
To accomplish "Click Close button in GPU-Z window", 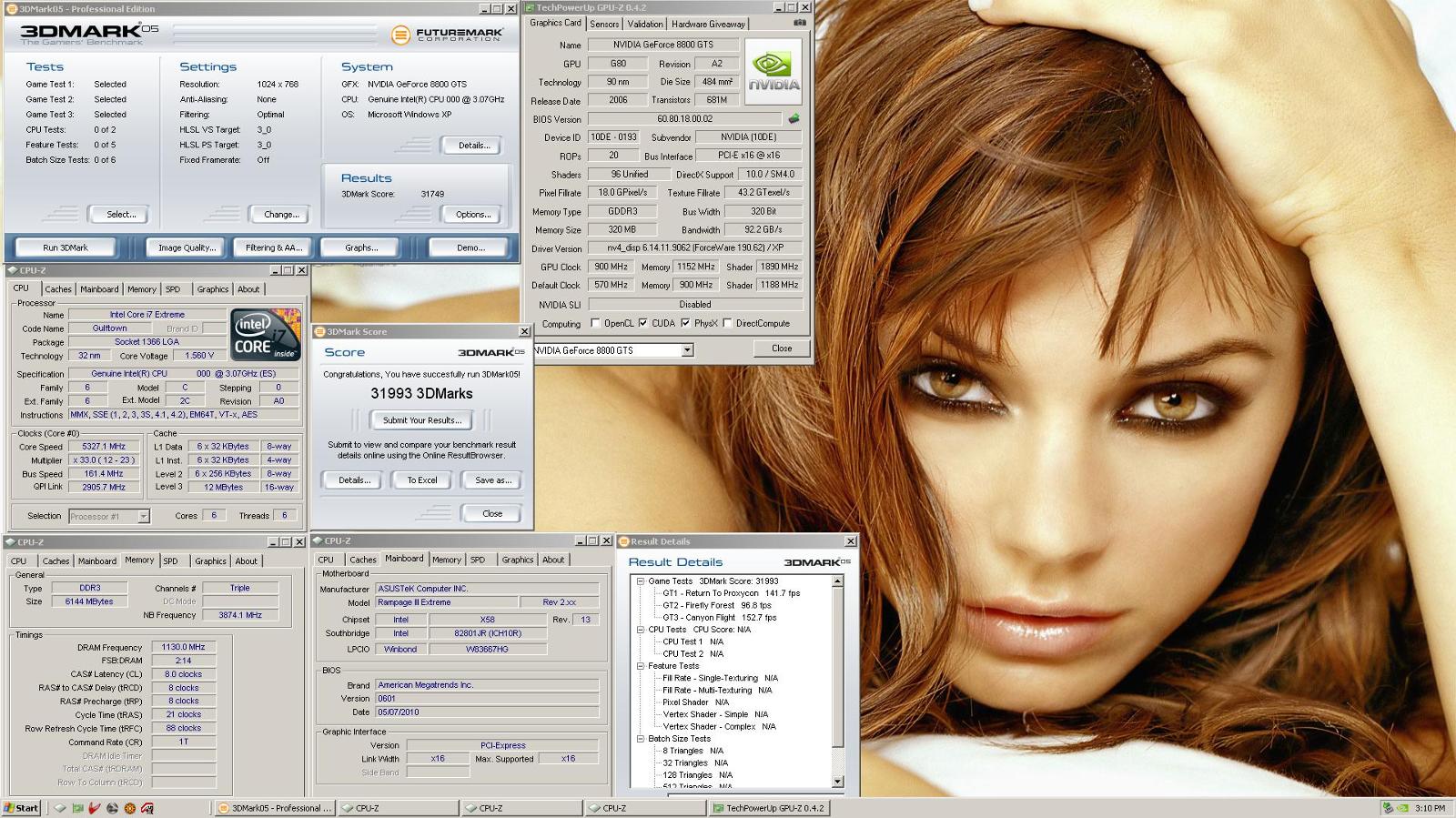I will coord(782,348).
